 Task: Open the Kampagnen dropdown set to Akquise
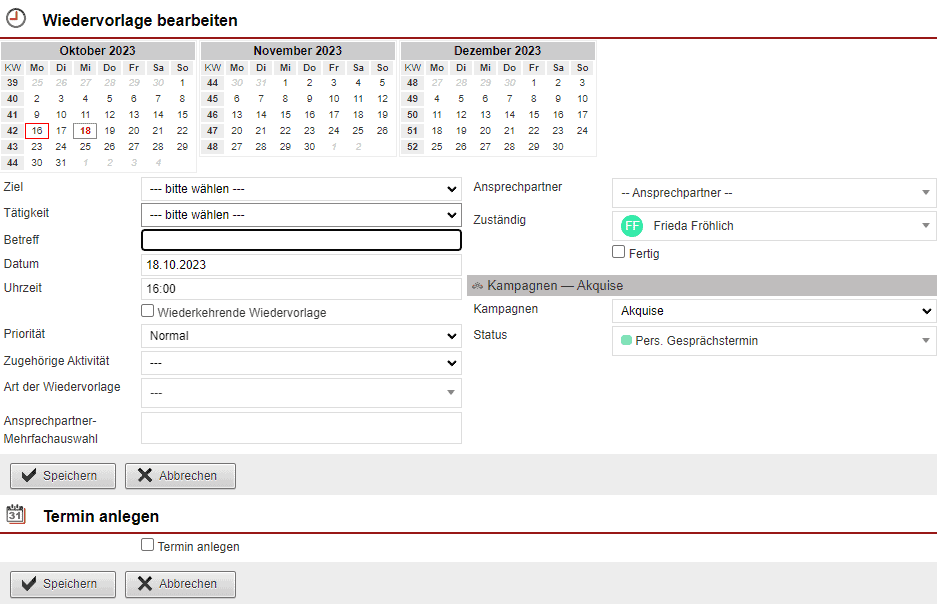tap(773, 311)
